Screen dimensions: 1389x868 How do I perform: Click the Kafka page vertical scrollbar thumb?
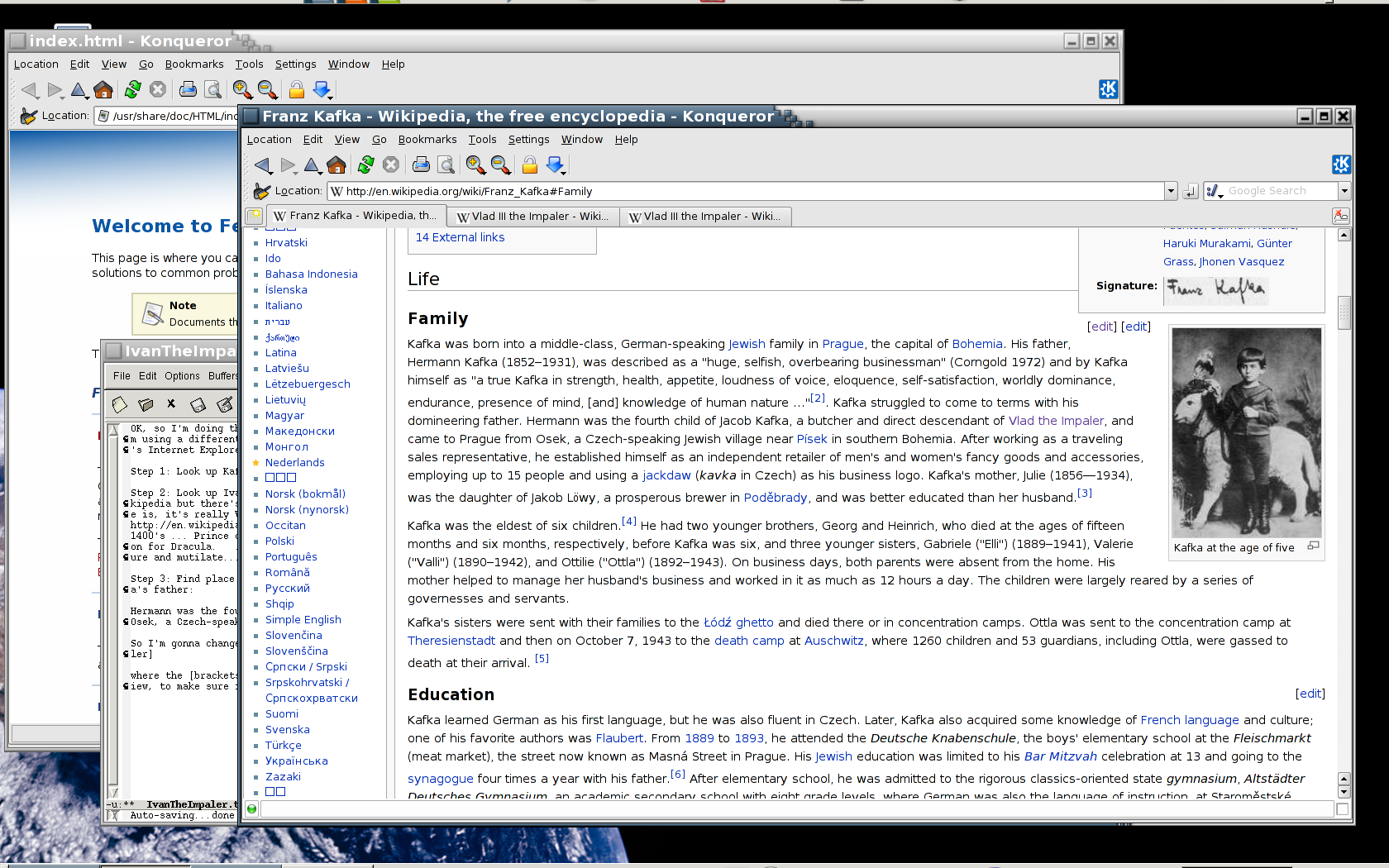coord(1344,312)
